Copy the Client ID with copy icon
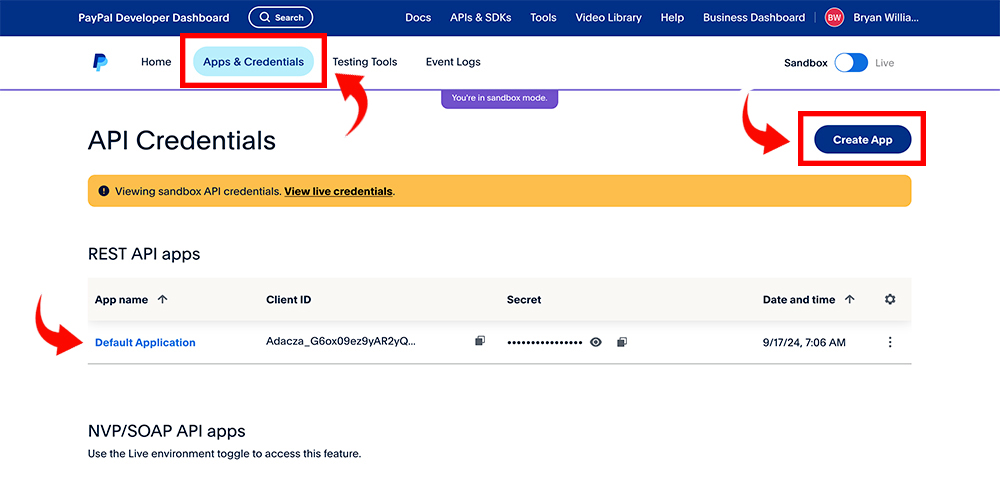1000x479 pixels. coord(480,341)
